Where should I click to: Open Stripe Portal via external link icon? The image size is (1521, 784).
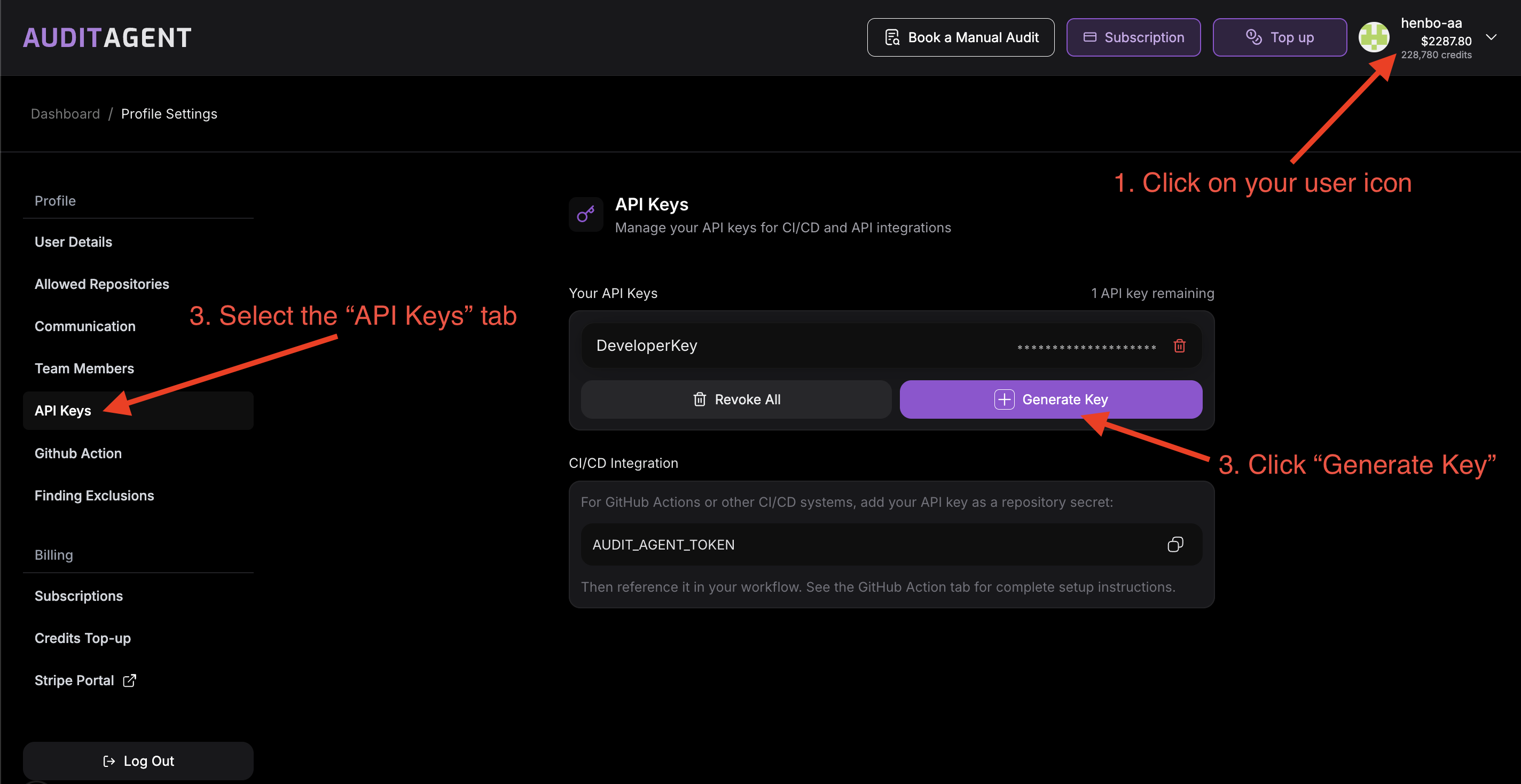(x=129, y=680)
